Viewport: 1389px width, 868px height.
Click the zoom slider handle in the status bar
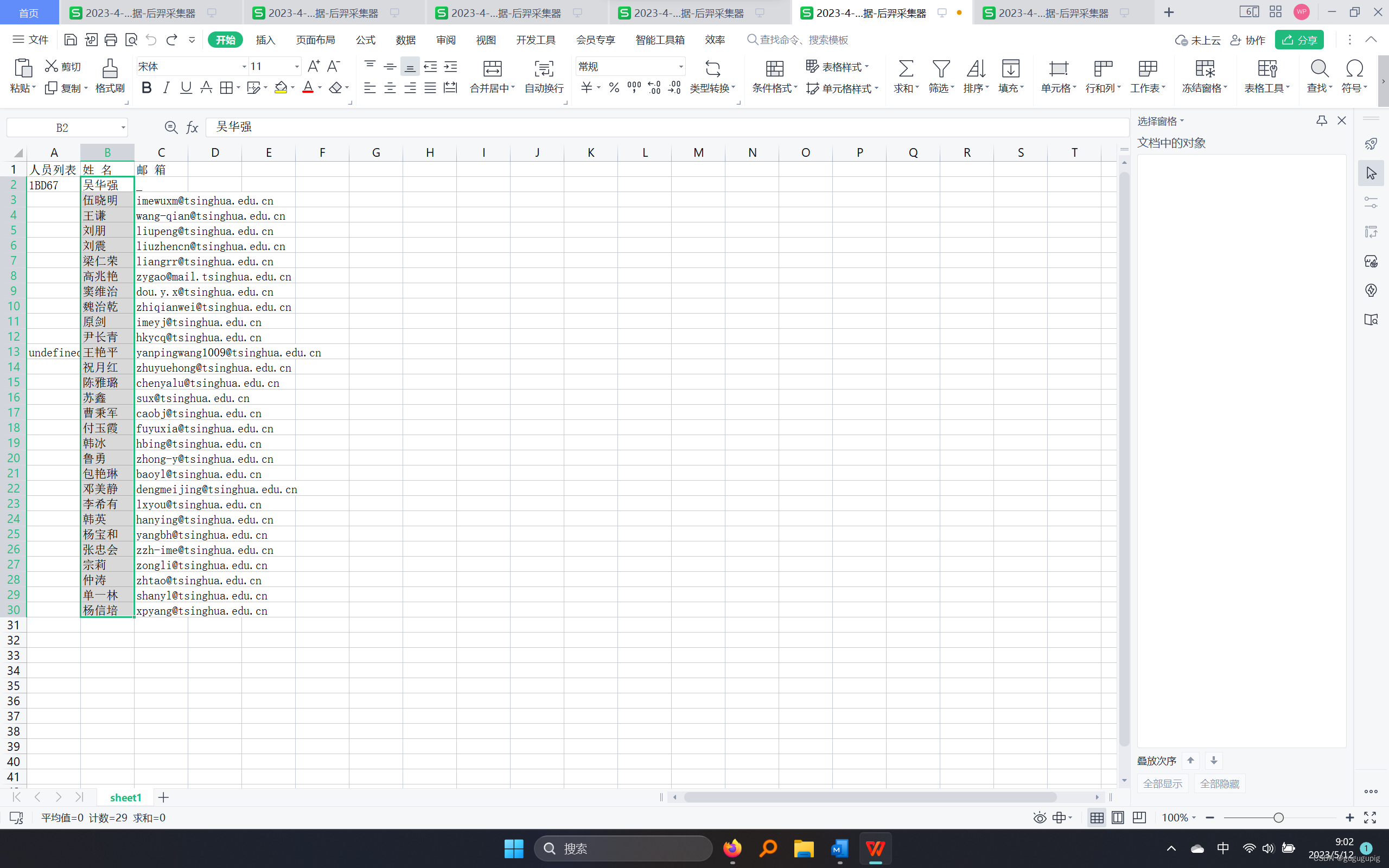pos(1278,818)
